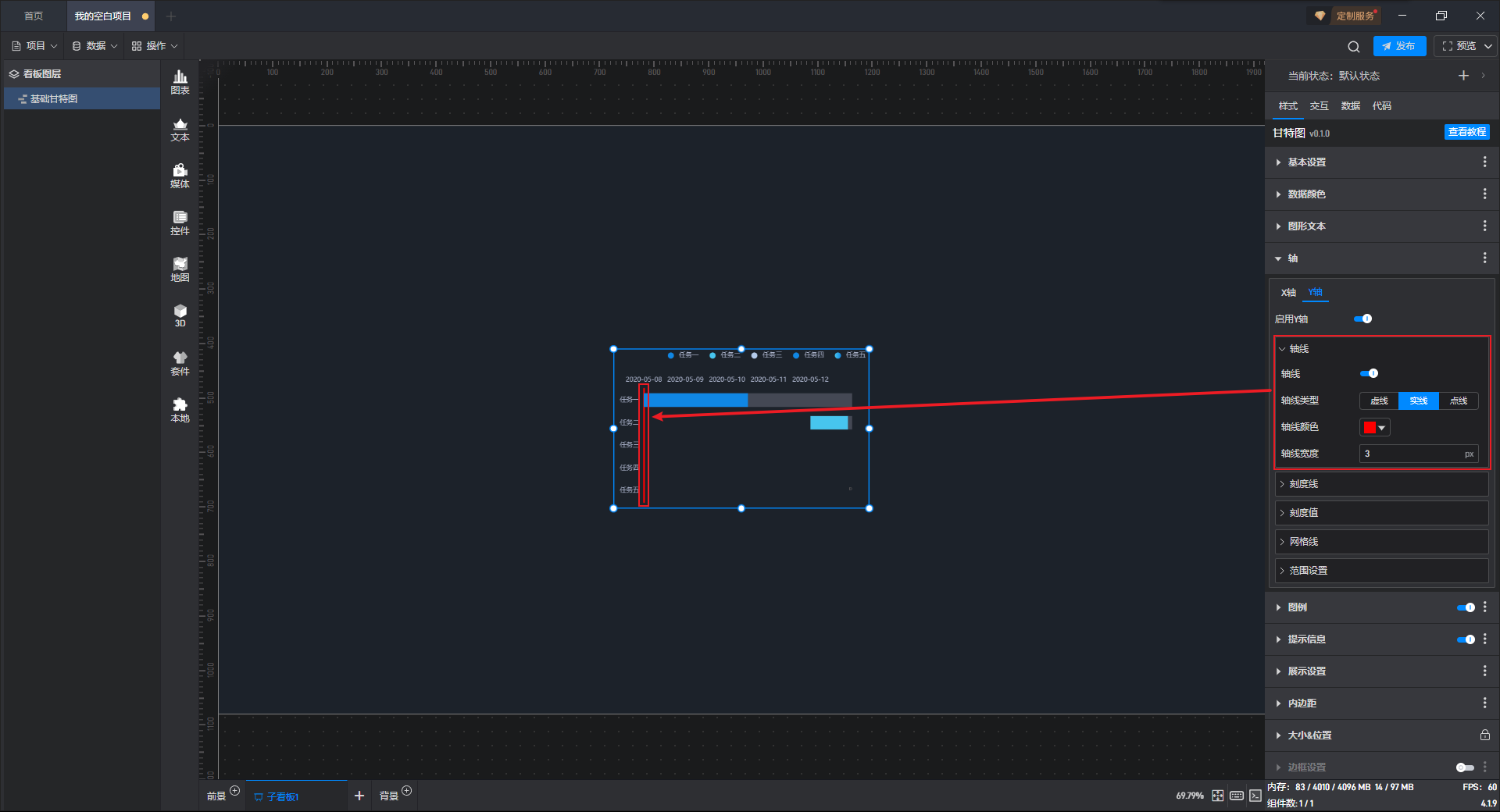
Task: Toggle the 图例 legend switch
Action: pyautogui.click(x=1466, y=607)
